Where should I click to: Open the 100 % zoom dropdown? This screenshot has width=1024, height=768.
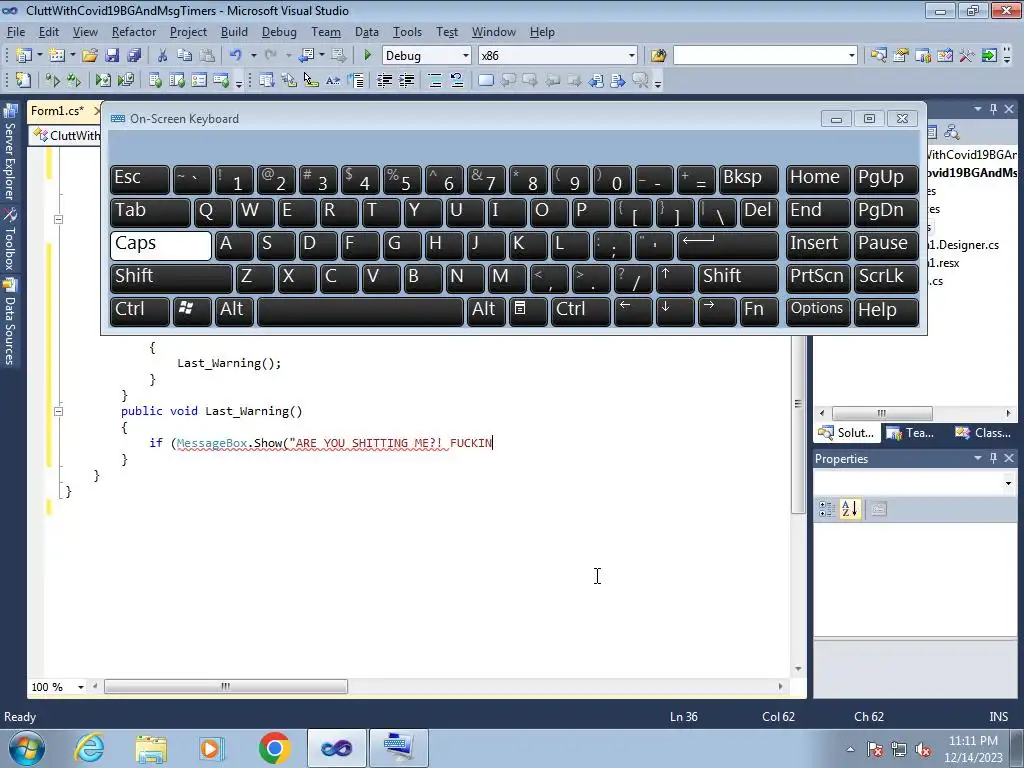80,687
